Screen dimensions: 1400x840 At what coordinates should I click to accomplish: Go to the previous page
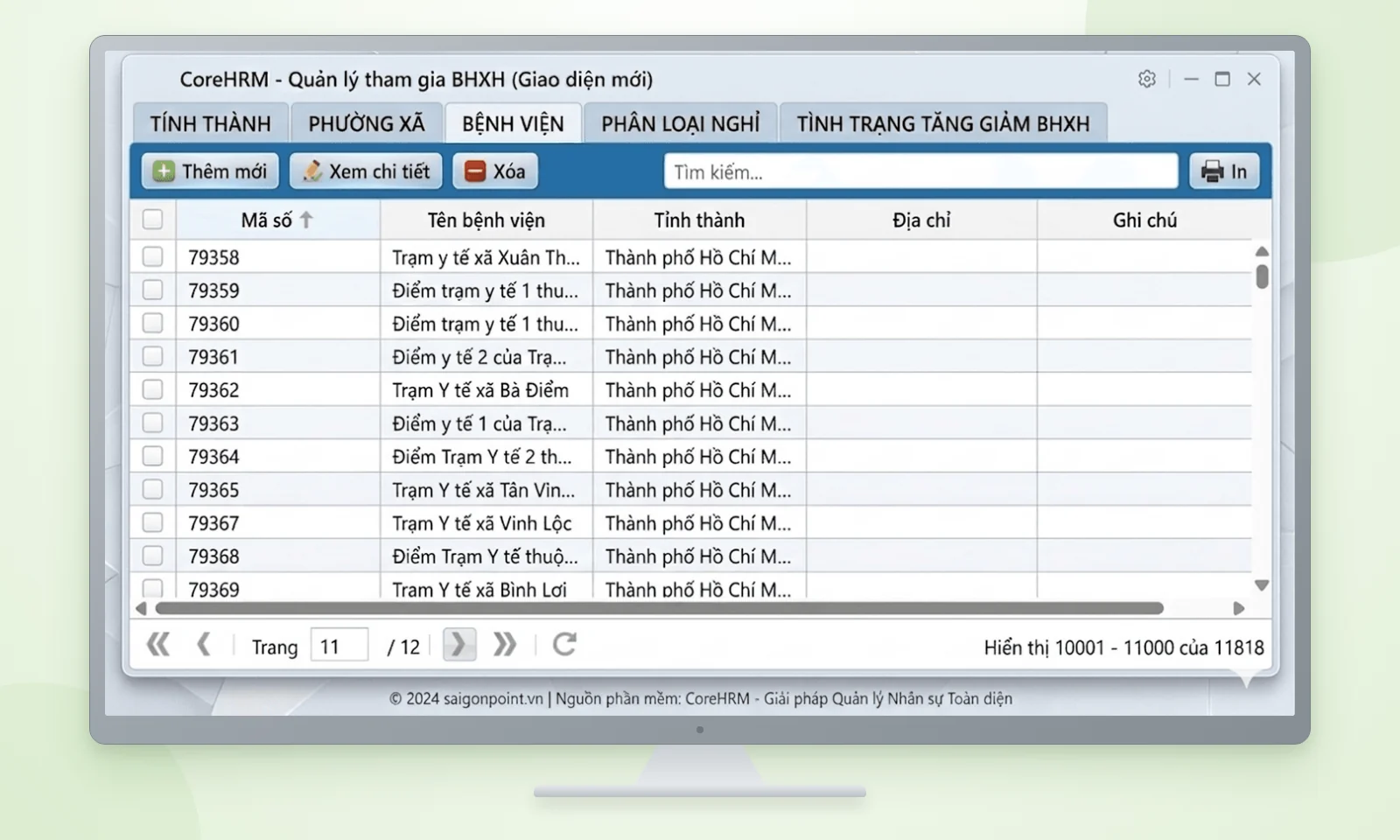pos(204,645)
